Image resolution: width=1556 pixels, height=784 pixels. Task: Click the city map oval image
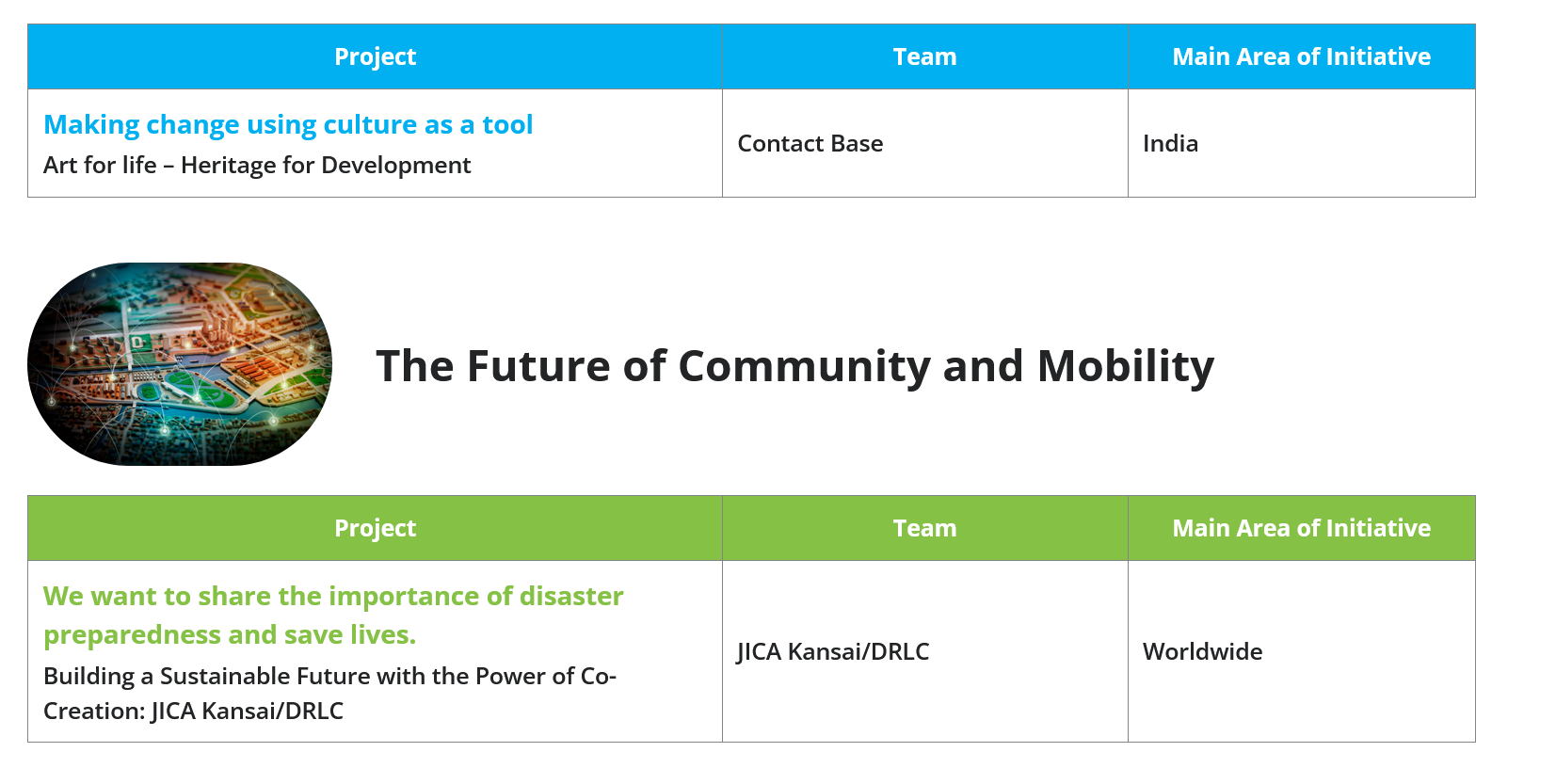180,364
